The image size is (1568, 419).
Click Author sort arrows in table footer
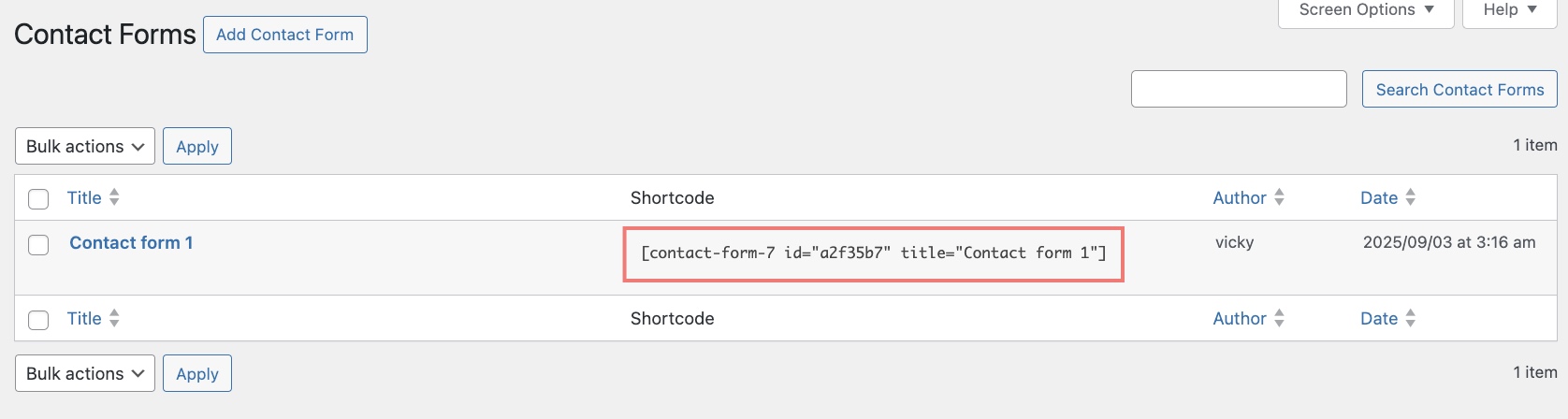pyautogui.click(x=1279, y=318)
